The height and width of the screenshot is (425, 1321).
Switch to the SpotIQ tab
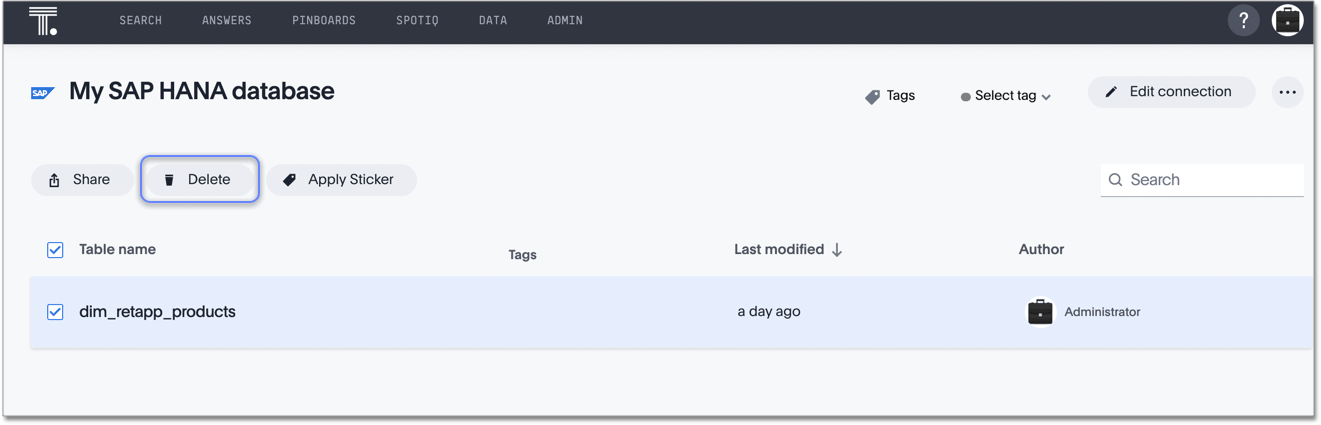(x=417, y=21)
